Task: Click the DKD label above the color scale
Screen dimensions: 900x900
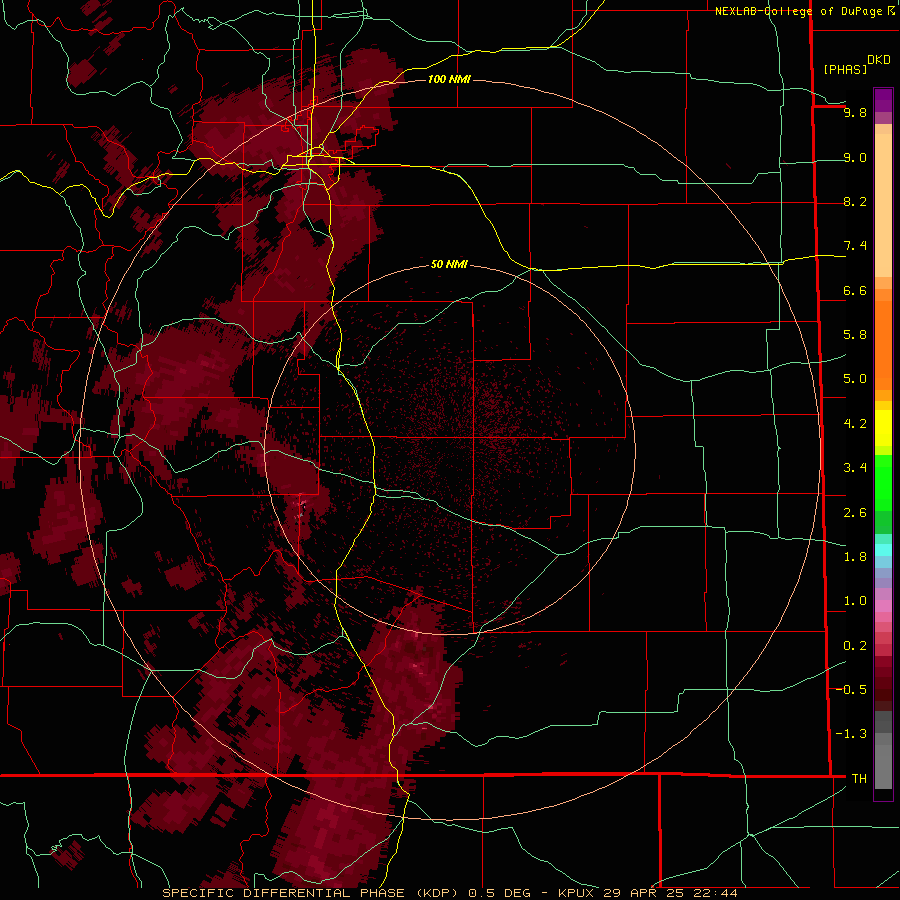Action: coord(879,60)
